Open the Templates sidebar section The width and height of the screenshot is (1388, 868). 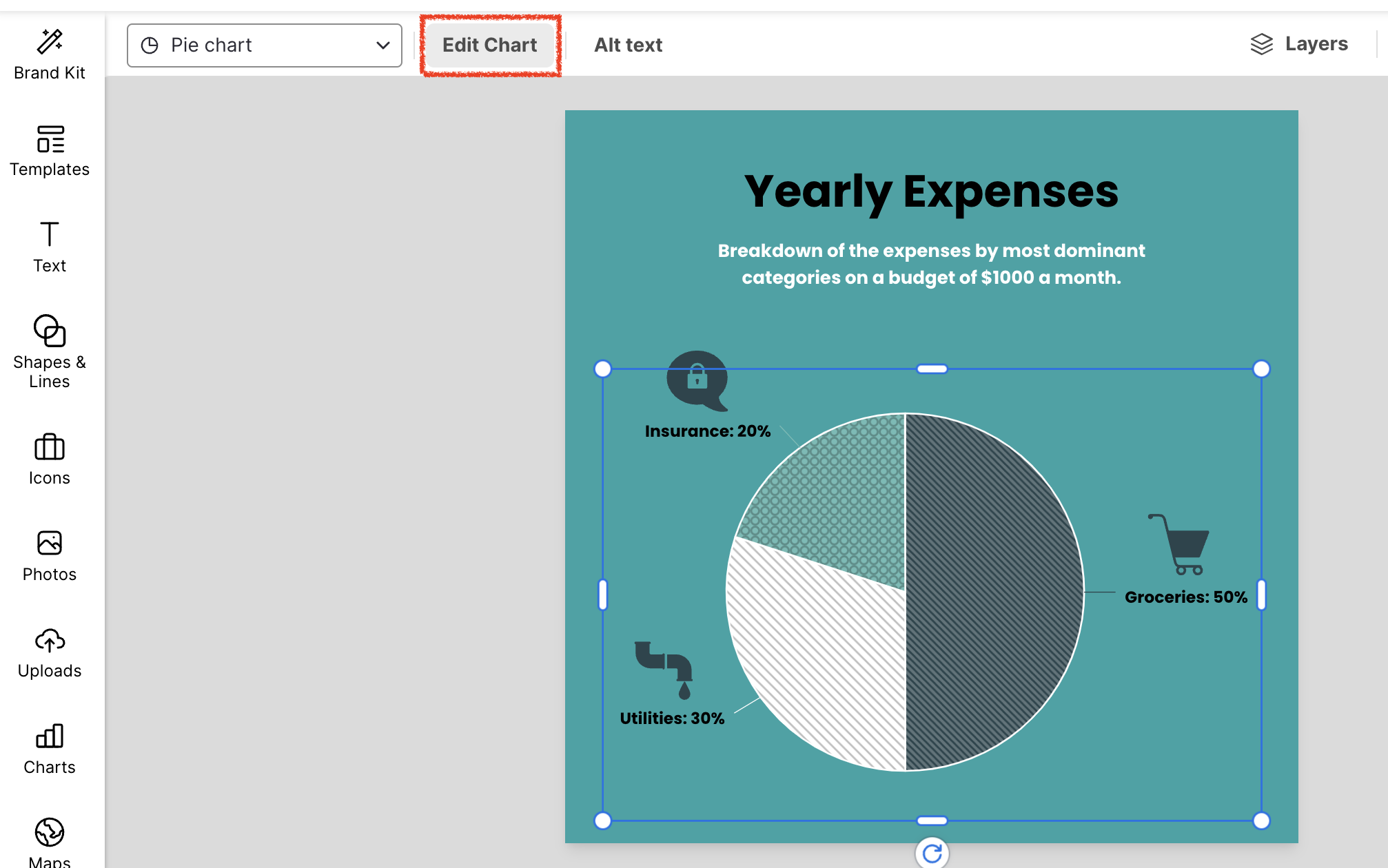[x=50, y=152]
